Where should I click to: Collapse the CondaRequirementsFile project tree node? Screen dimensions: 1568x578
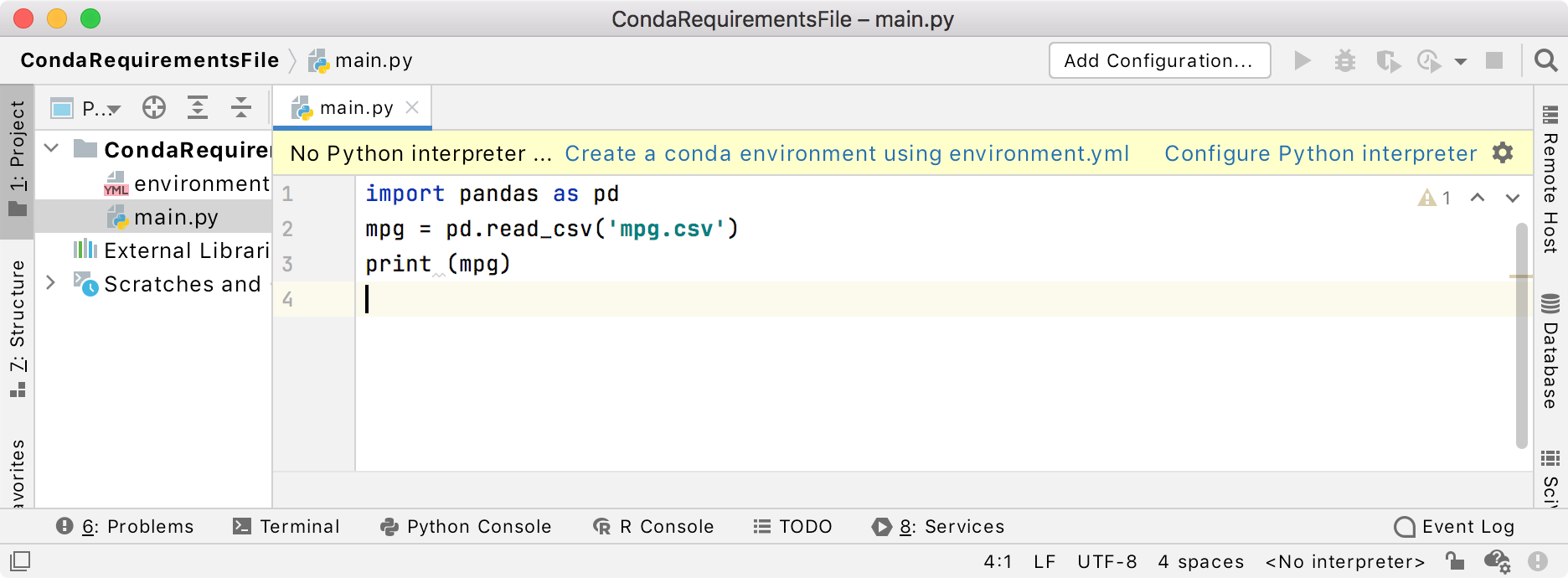click(x=52, y=149)
